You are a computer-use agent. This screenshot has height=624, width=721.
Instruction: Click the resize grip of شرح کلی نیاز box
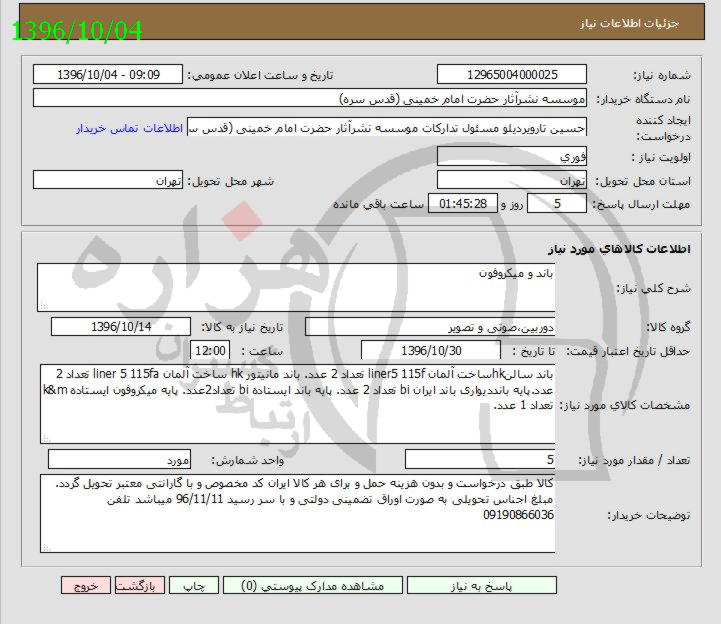click(x=44, y=306)
